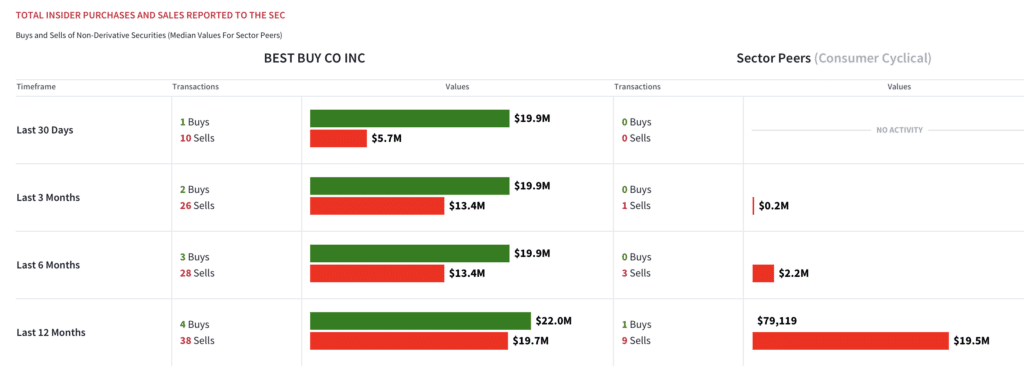
Task: Click sector peers '1 Buys' in Last 12 Months
Action: point(637,324)
